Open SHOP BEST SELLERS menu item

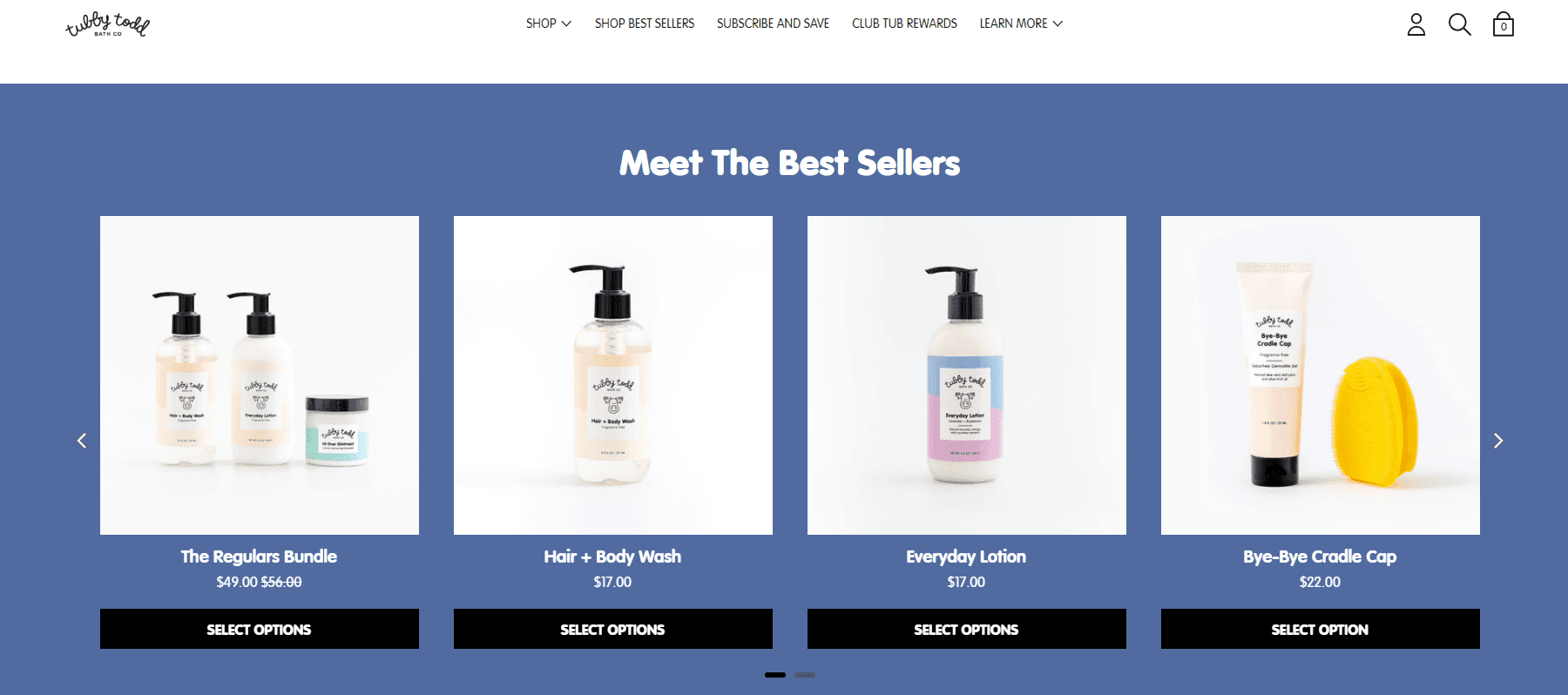645,24
